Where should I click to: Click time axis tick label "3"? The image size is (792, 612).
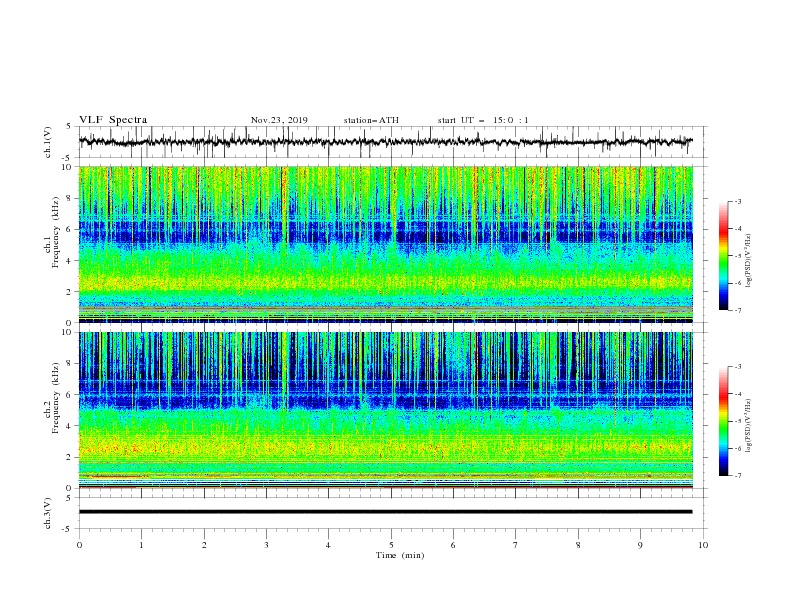266,545
